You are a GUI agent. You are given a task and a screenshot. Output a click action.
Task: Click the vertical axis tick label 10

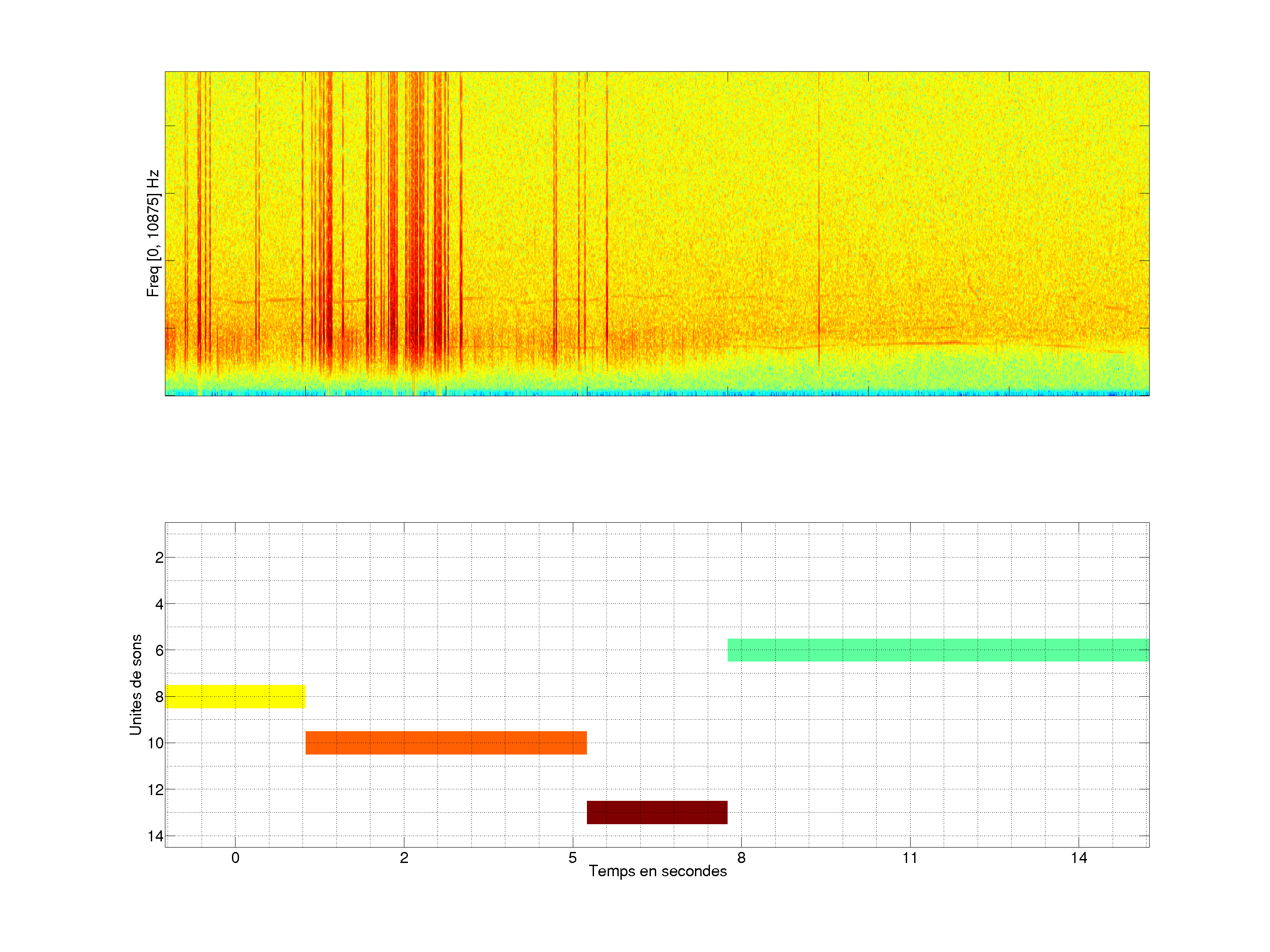[x=156, y=744]
